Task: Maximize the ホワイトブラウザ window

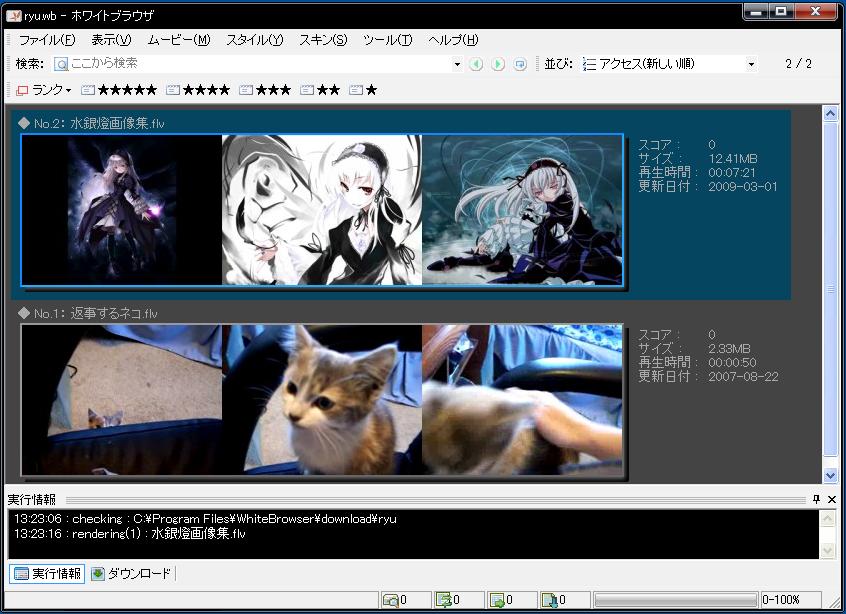Action: click(x=781, y=11)
